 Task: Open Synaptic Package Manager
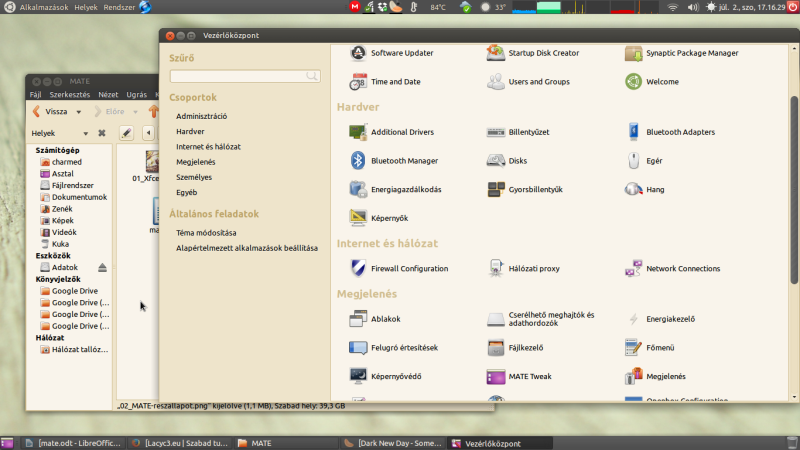tap(681, 53)
